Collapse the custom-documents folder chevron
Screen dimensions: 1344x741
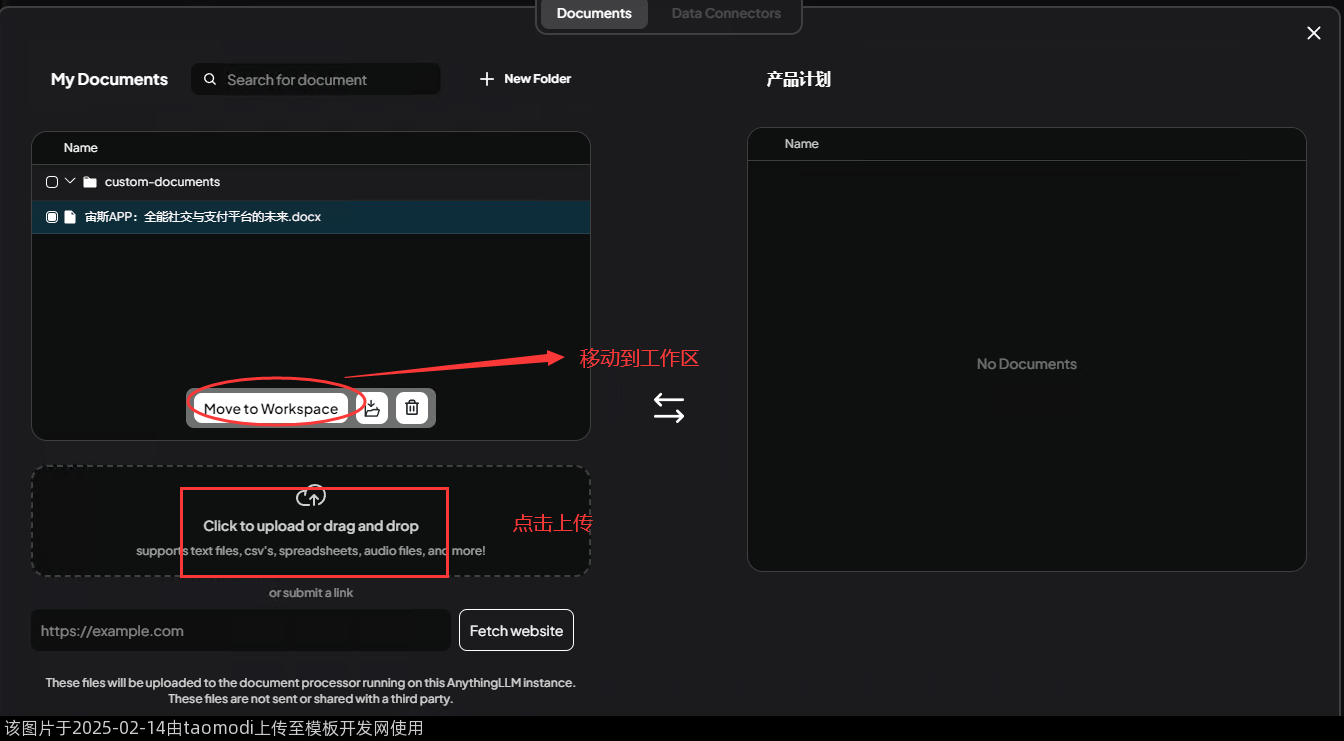tap(70, 181)
